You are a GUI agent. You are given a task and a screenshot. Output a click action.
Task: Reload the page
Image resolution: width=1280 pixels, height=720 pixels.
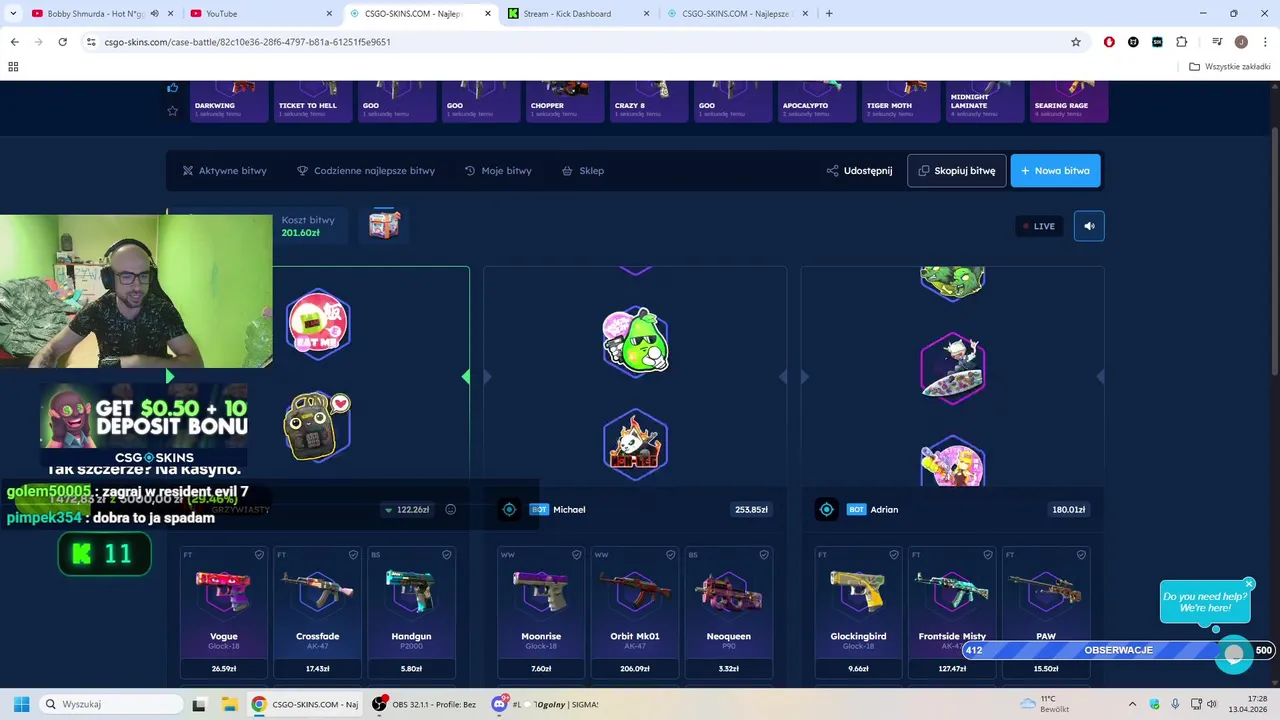click(x=63, y=42)
